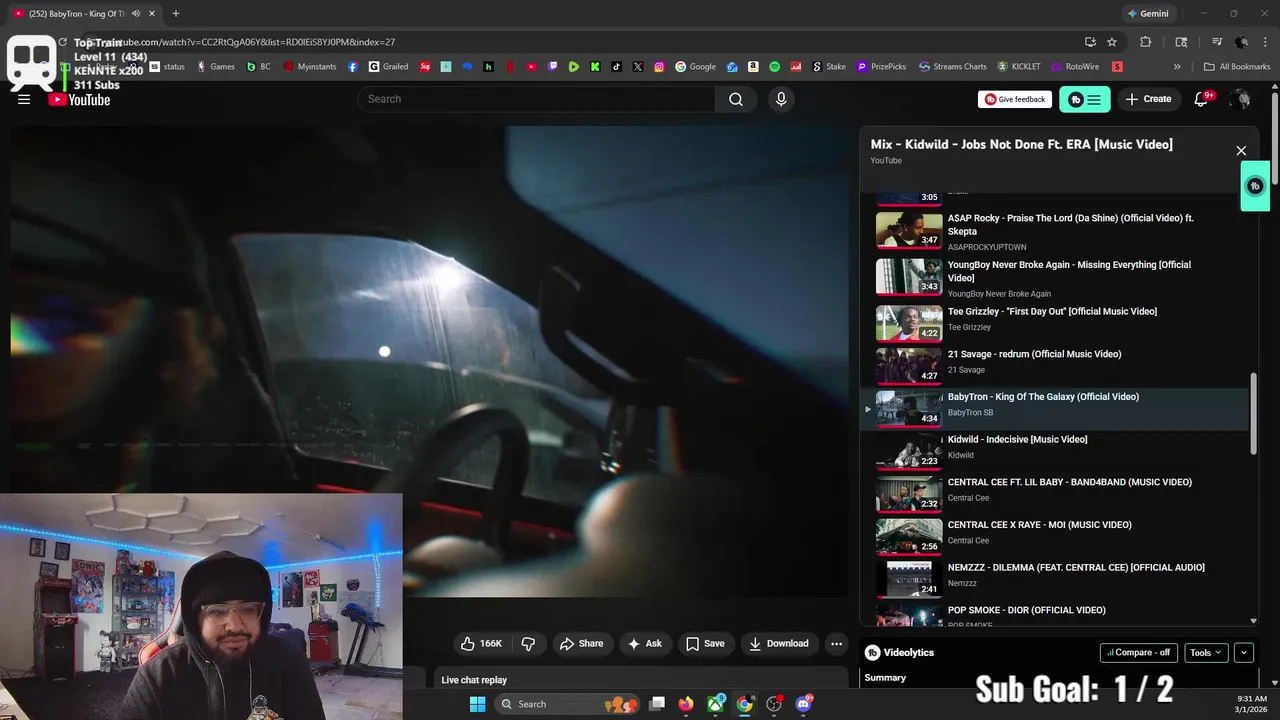Open the TikTok bookmark icon
Screen dimensions: 1280x720
click(x=616, y=67)
